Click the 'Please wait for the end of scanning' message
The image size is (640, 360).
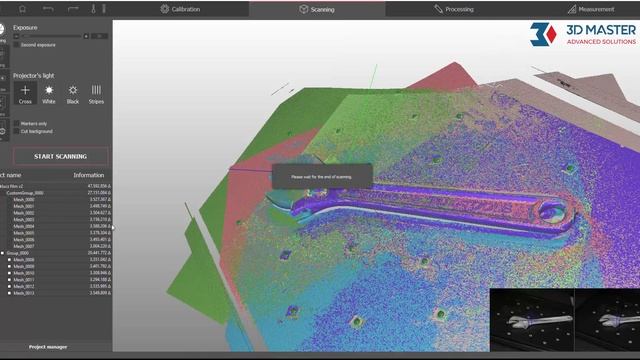coord(321,177)
